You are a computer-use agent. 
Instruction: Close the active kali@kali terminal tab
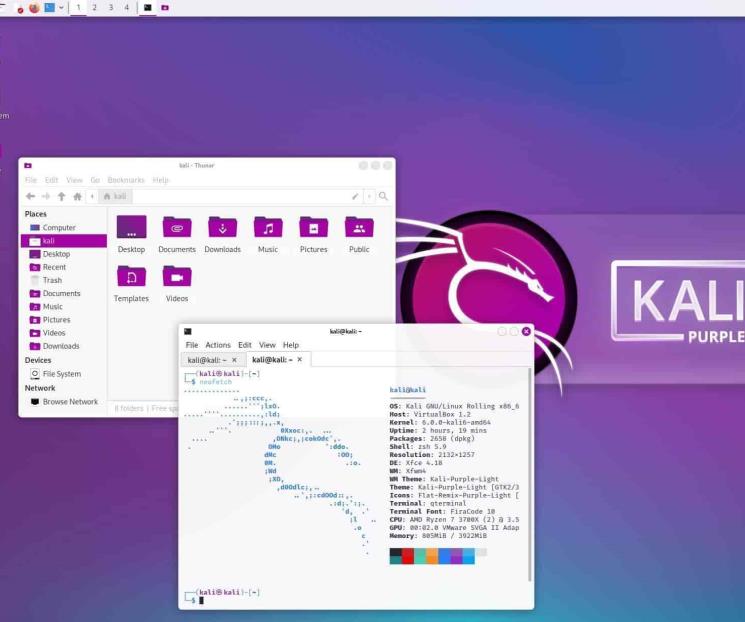point(298,359)
